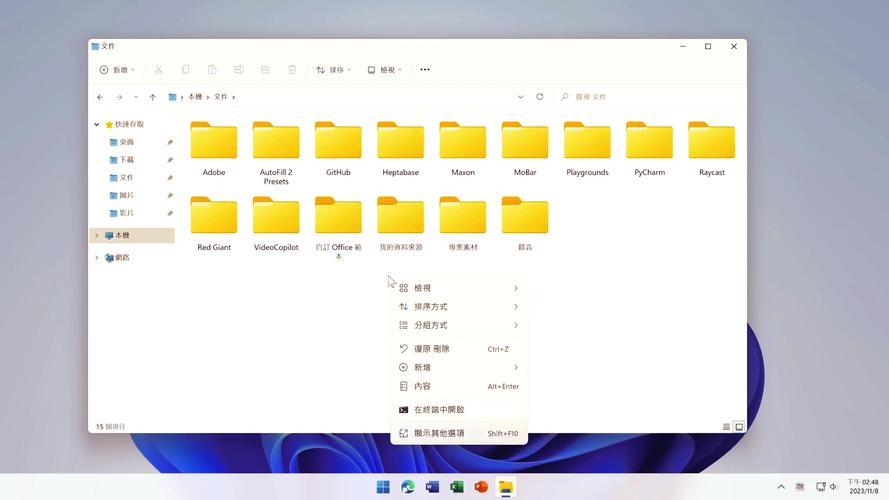Open the Windows Start menu
Viewport: 889px width, 500px height.
tap(383, 487)
